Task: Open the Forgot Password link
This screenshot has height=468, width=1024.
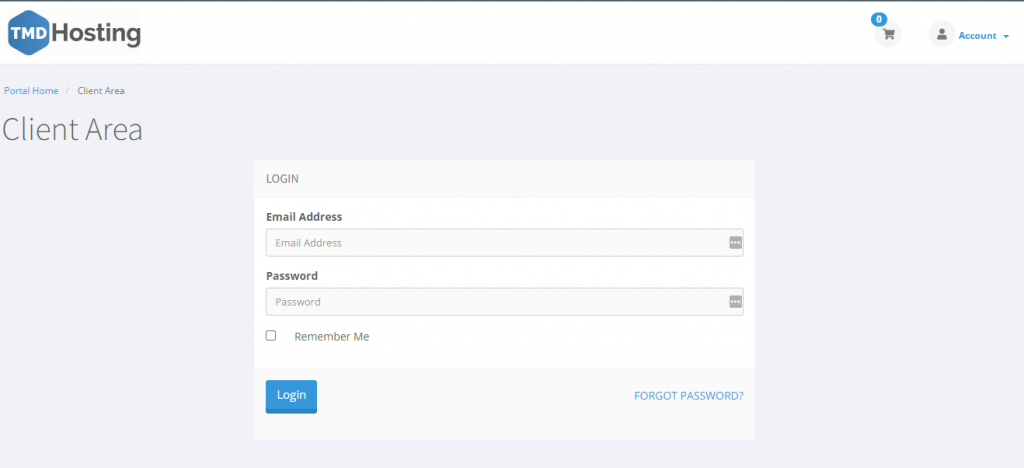Action: click(x=688, y=396)
